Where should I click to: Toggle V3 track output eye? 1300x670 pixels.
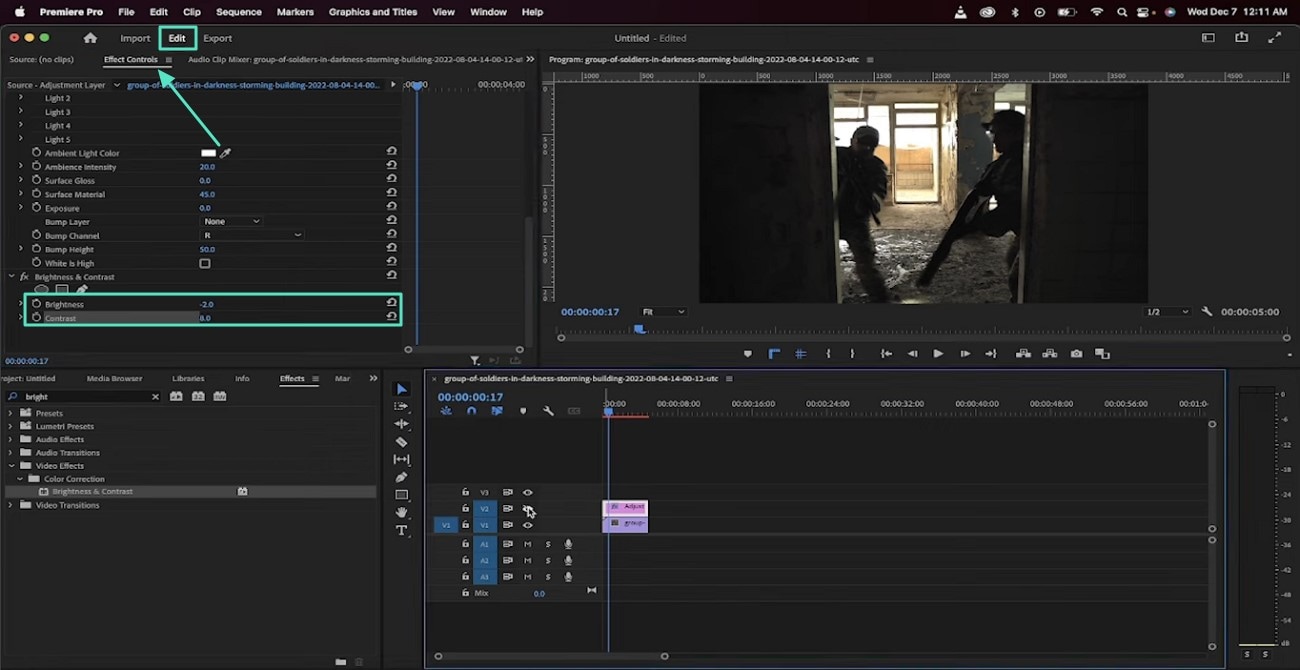click(528, 492)
